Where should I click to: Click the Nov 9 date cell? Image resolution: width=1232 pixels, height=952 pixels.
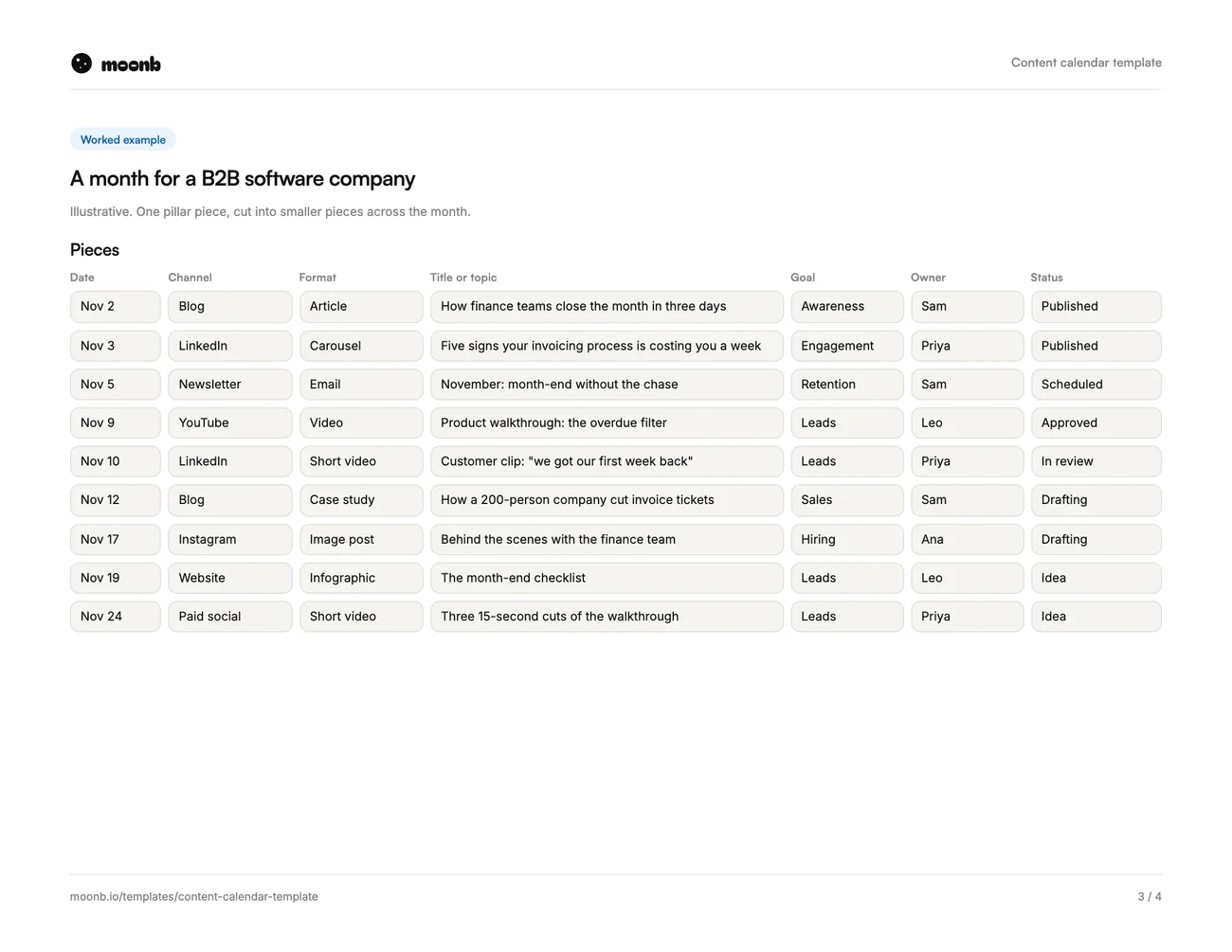pos(116,422)
